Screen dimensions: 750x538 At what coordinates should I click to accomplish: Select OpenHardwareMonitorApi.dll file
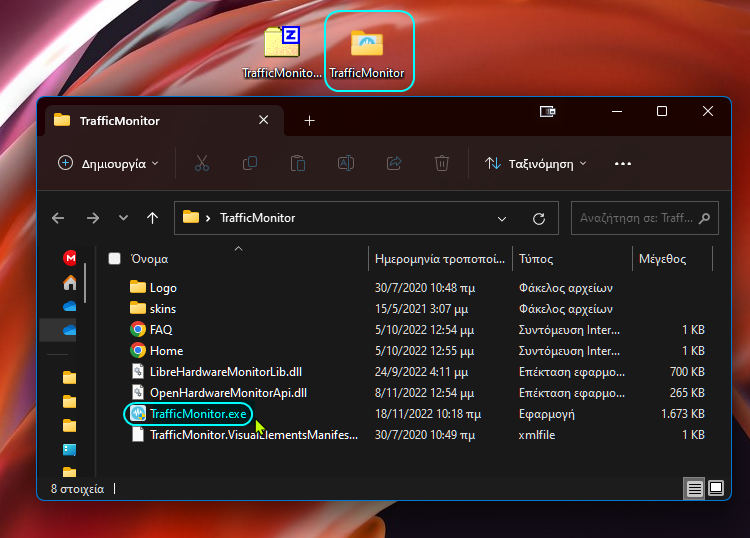coord(228,393)
